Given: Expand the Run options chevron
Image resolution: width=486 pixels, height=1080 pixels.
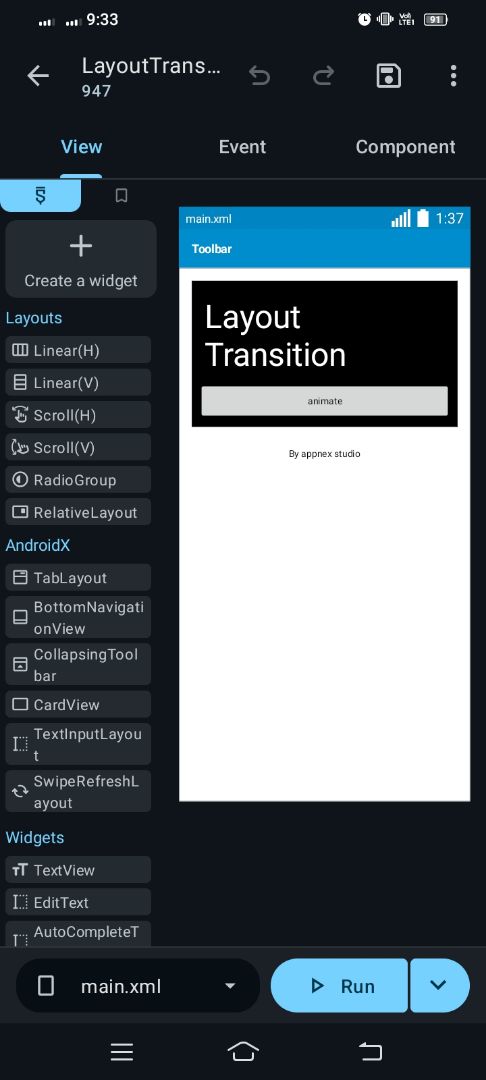Looking at the screenshot, I should (439, 986).
